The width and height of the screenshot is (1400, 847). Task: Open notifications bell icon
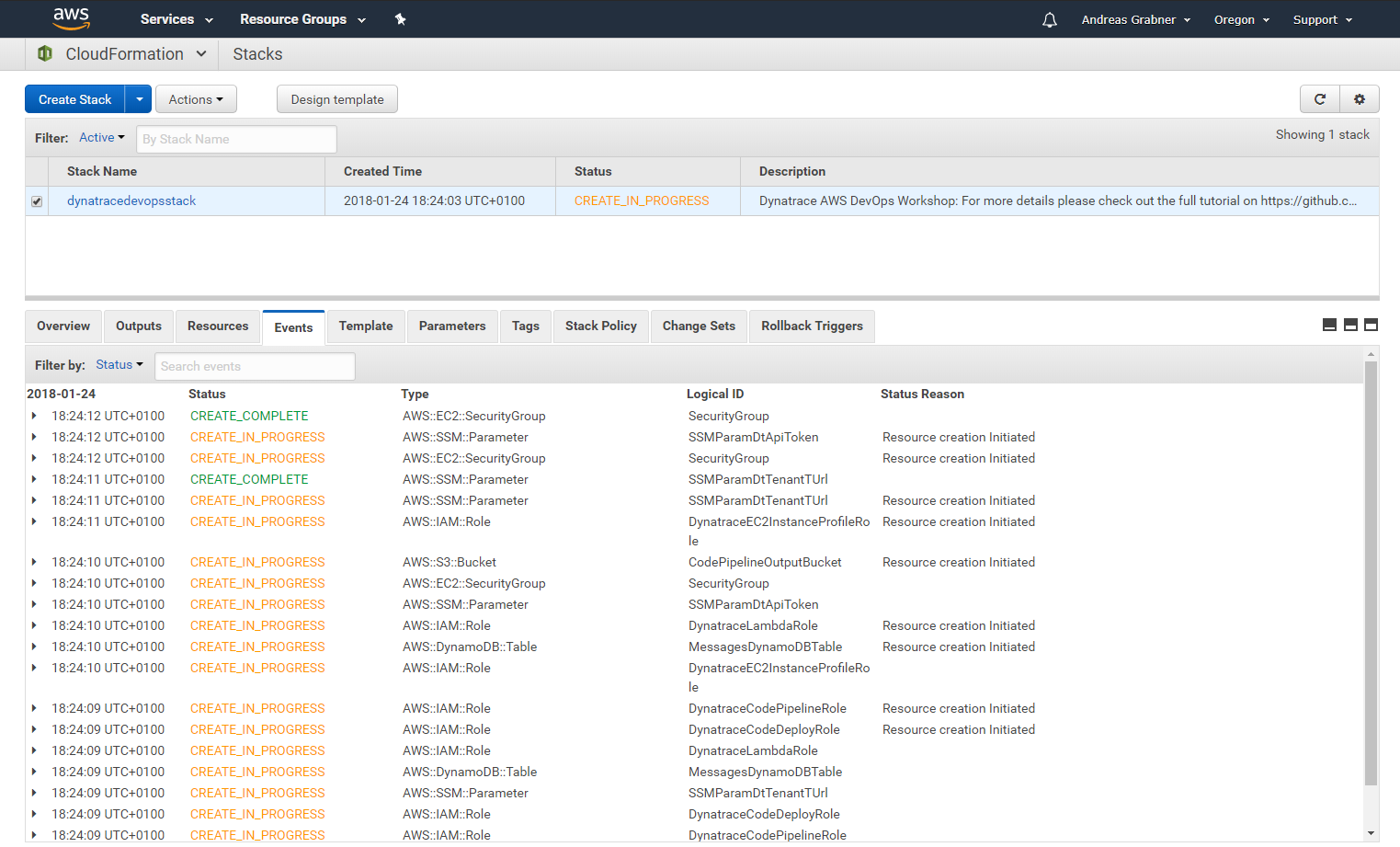(1050, 19)
